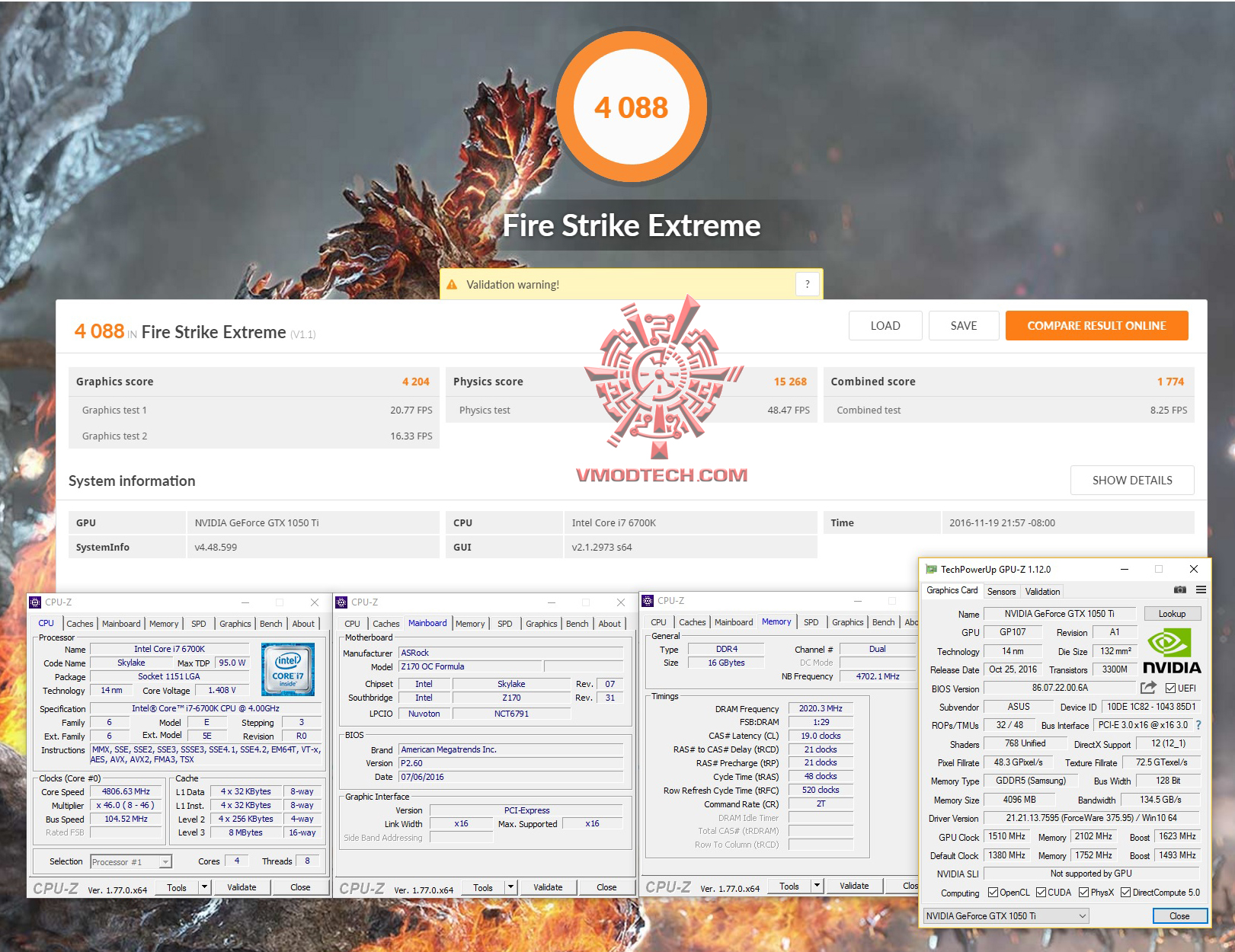Click Close button in CPU-Z Mainboard window
Image resolution: width=1235 pixels, height=952 pixels.
point(606,887)
